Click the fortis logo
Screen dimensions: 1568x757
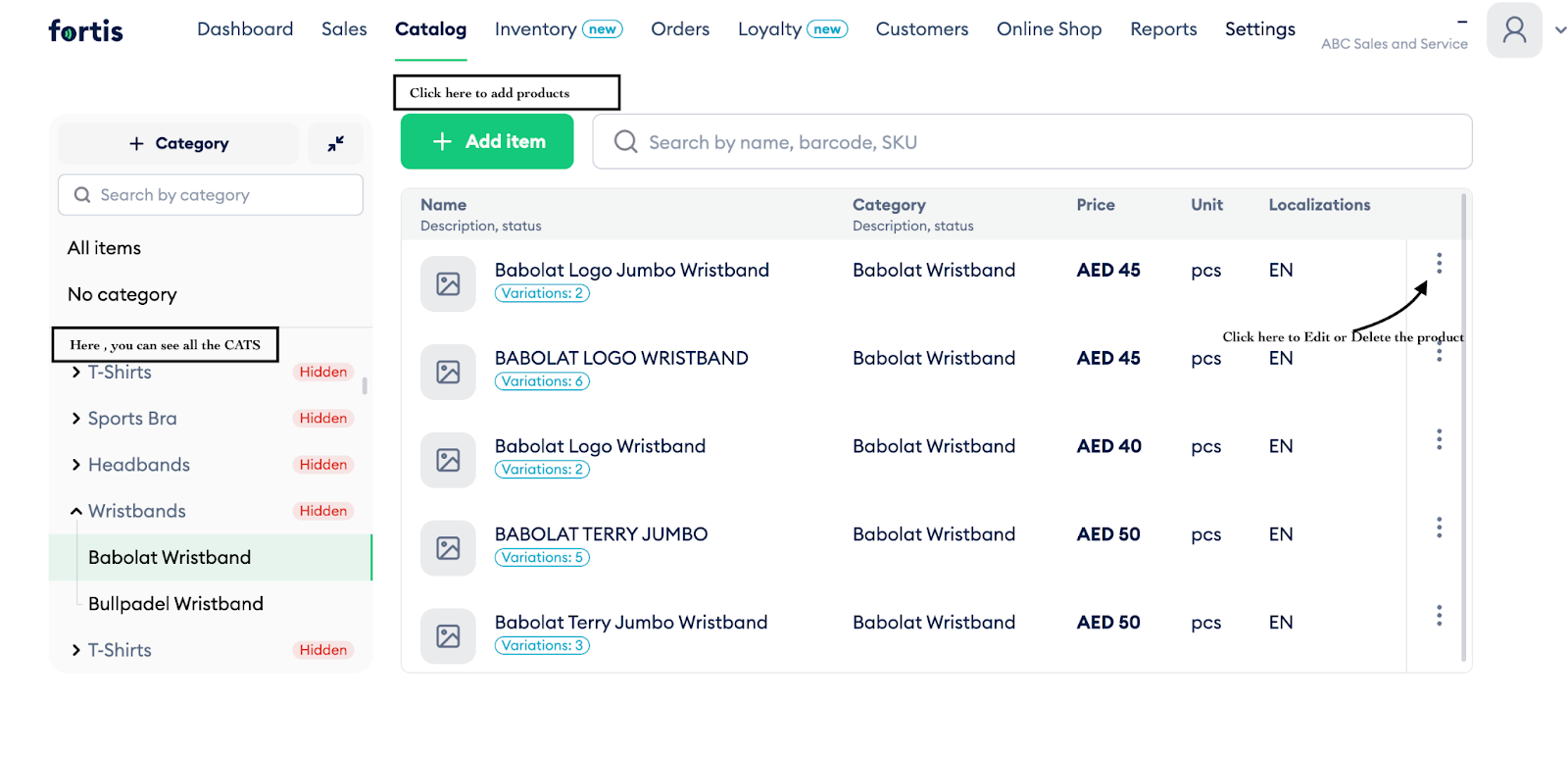pos(86,30)
